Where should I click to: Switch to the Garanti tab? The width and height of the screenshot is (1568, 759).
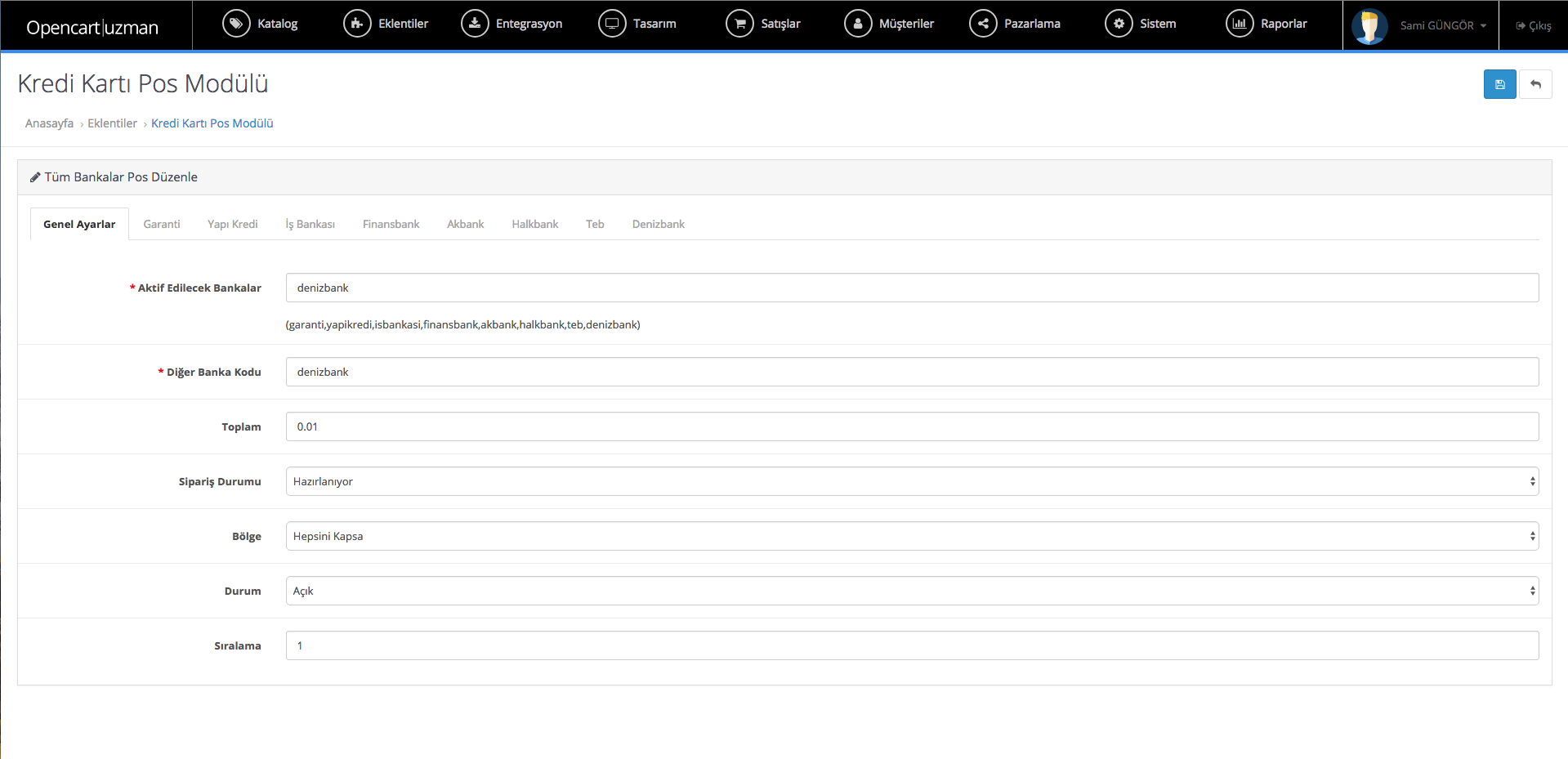coord(162,224)
